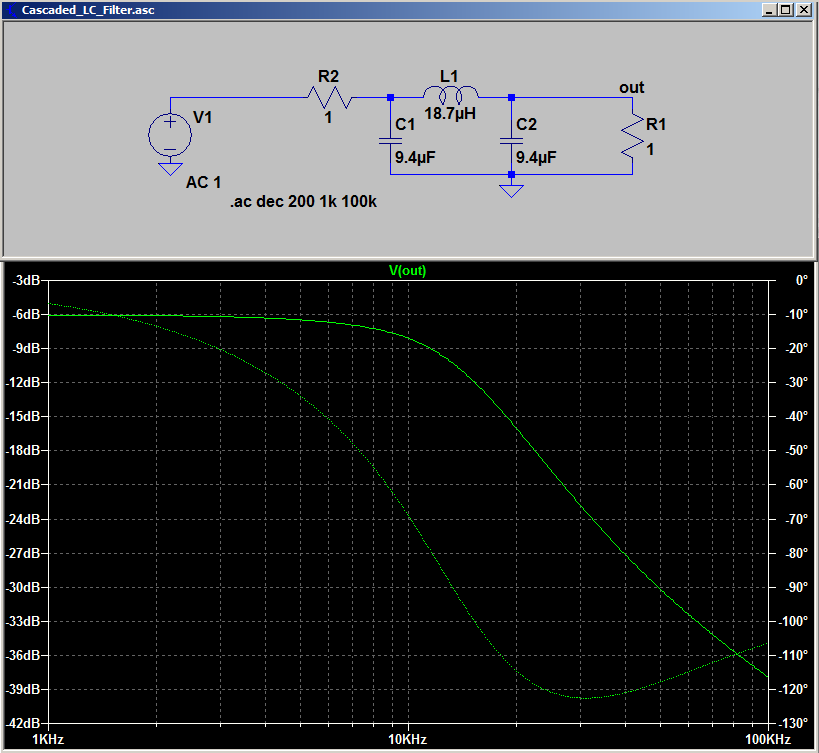Click the -24dB magnitude axis label

(x=23, y=519)
